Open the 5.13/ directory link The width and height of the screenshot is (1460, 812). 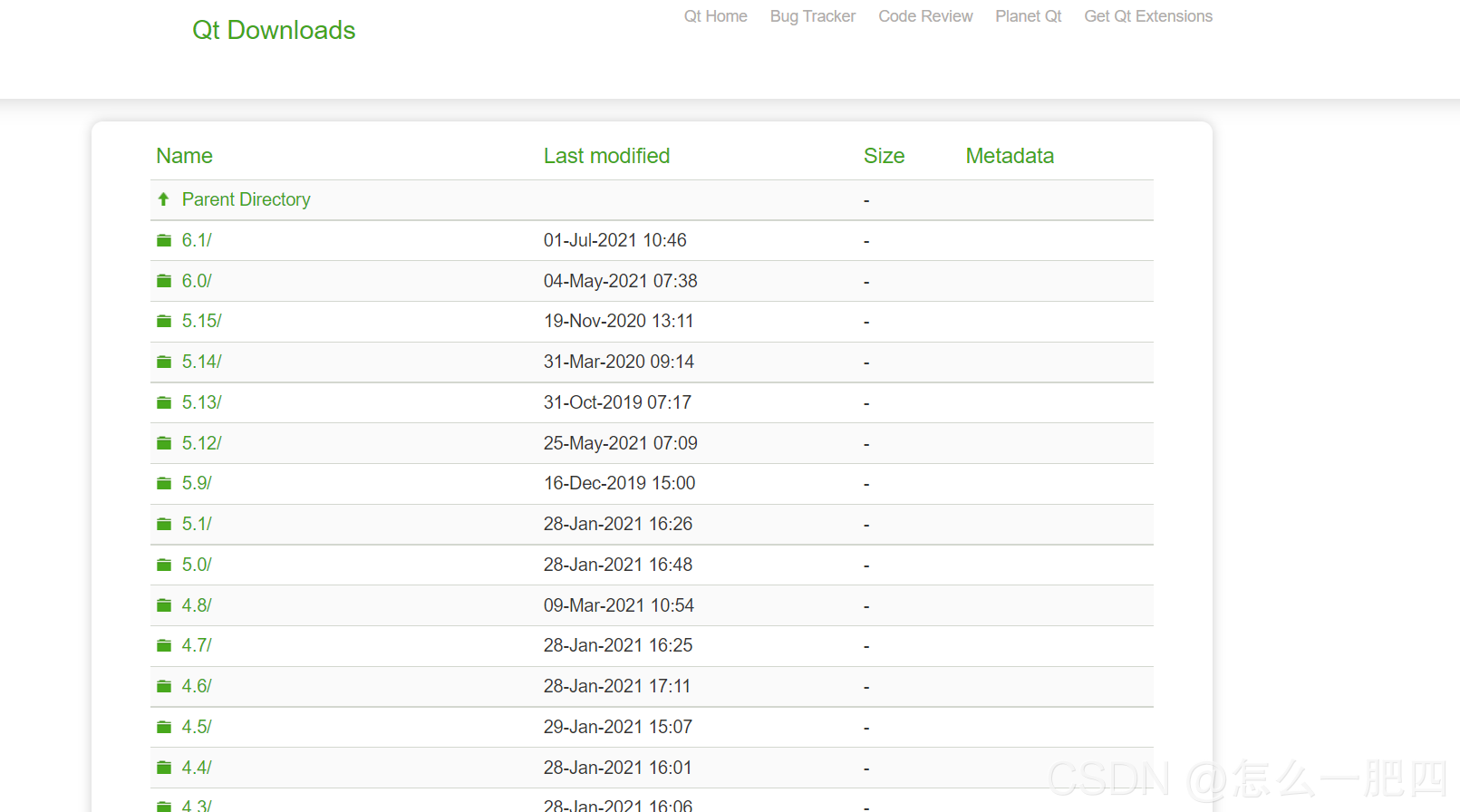pos(201,402)
